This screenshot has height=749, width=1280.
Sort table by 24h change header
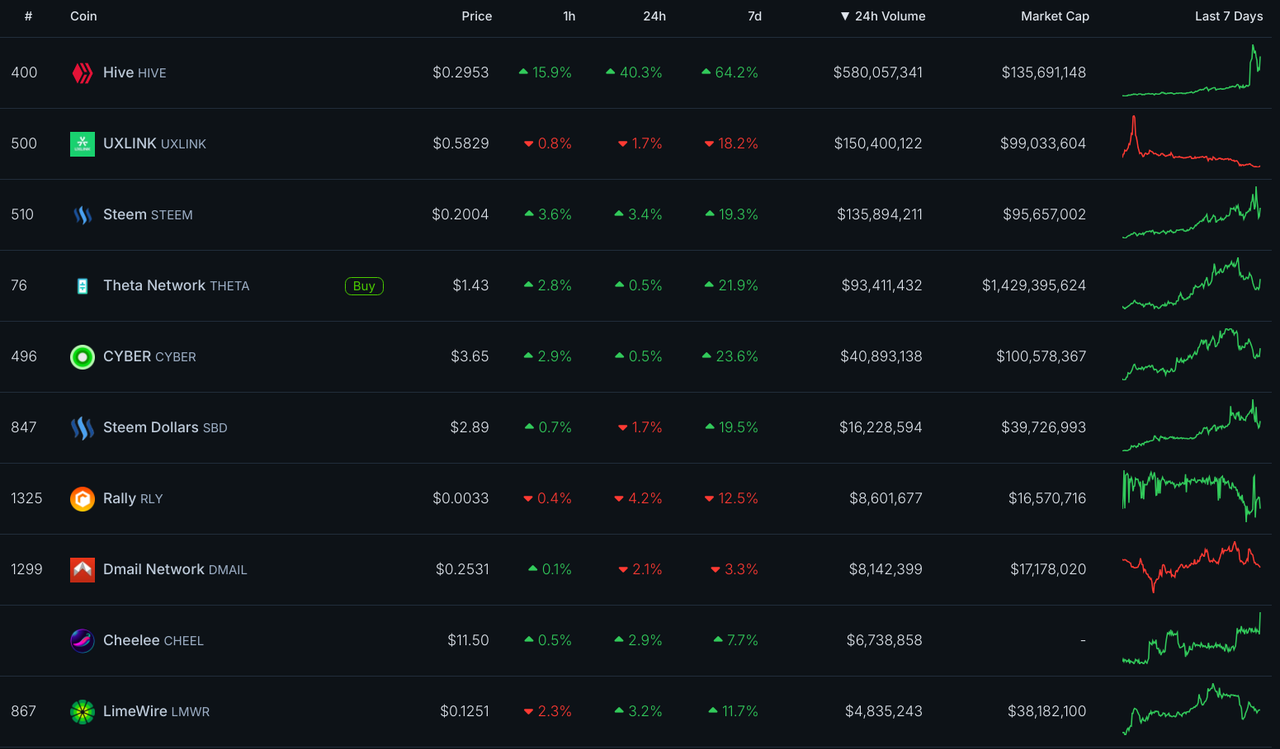654,16
